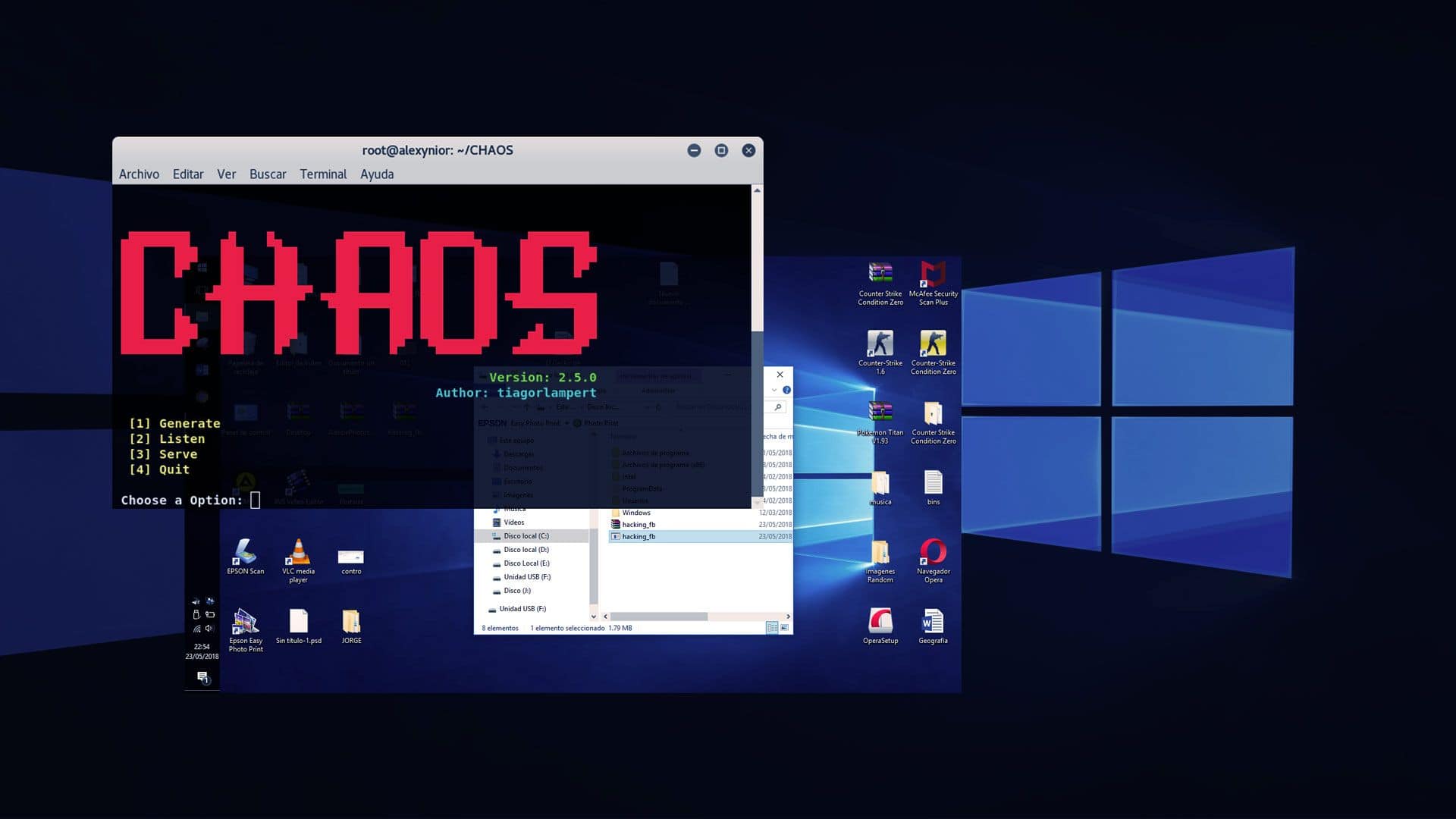1456x819 pixels.
Task: Click the Photo Print button in EPSON toolbar
Action: click(x=599, y=422)
